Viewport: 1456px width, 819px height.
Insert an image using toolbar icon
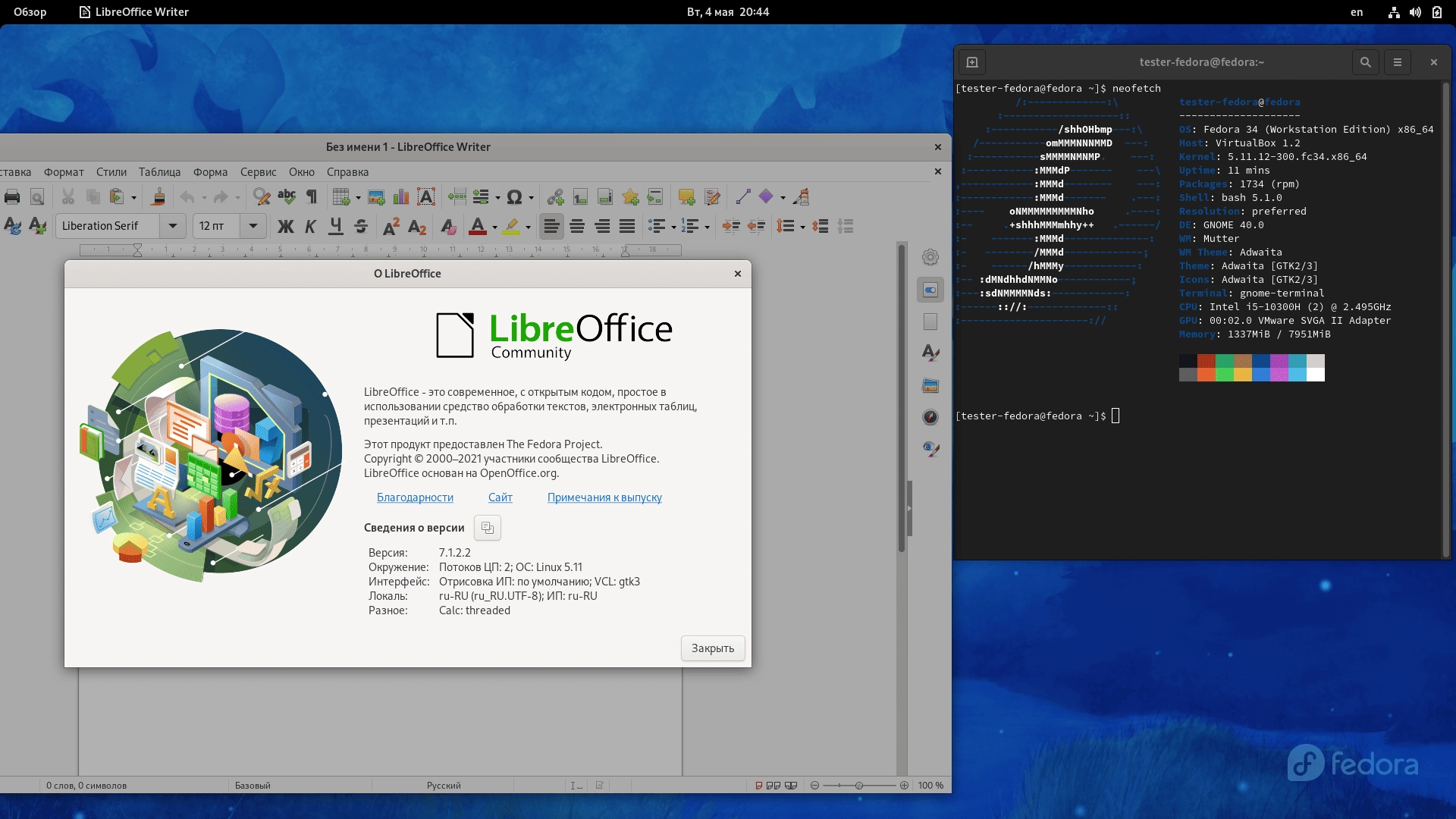376,197
